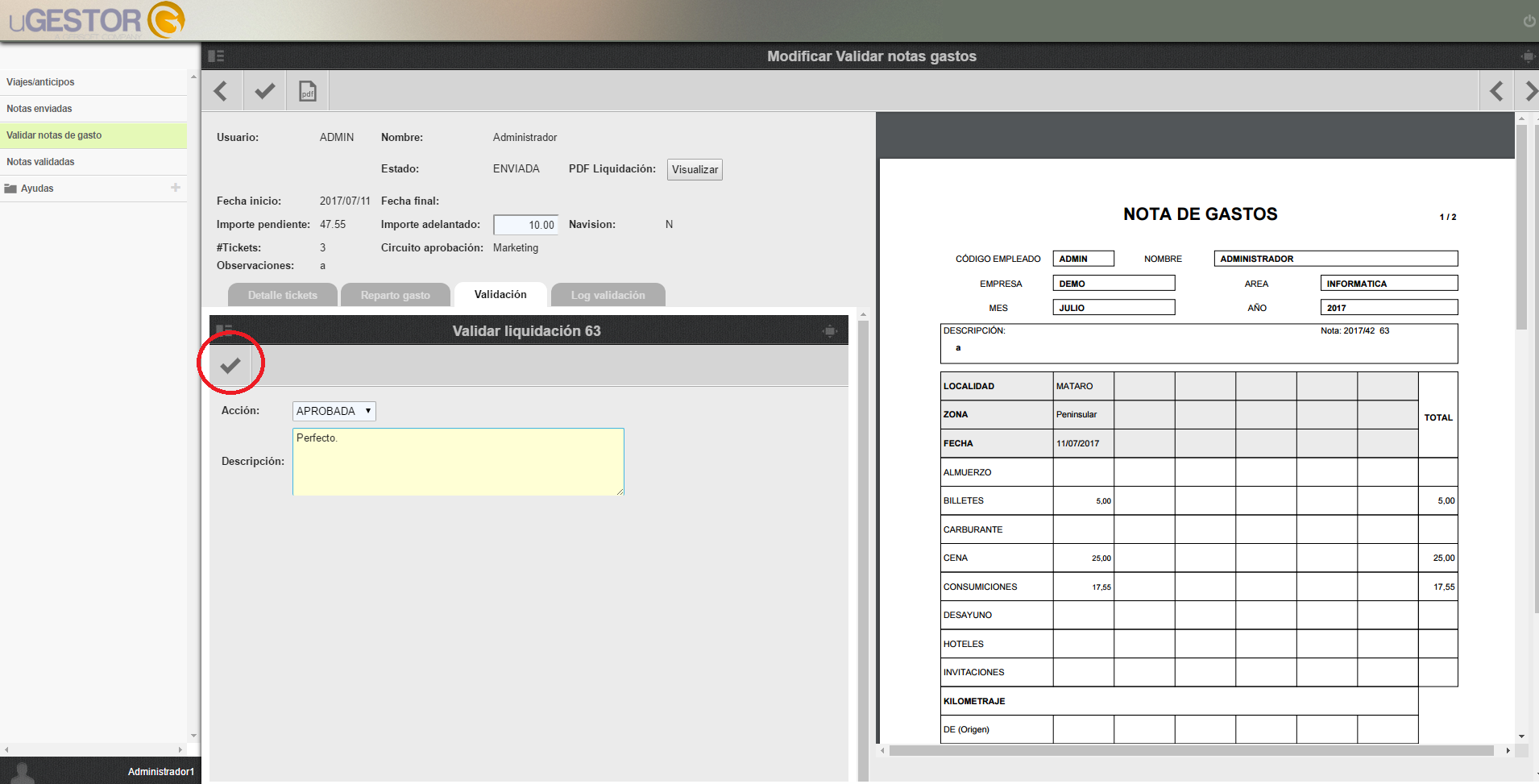Screen dimensions: 1539x784
Task: Click the NOTA DE GASTOS heading
Action: 1201,214
